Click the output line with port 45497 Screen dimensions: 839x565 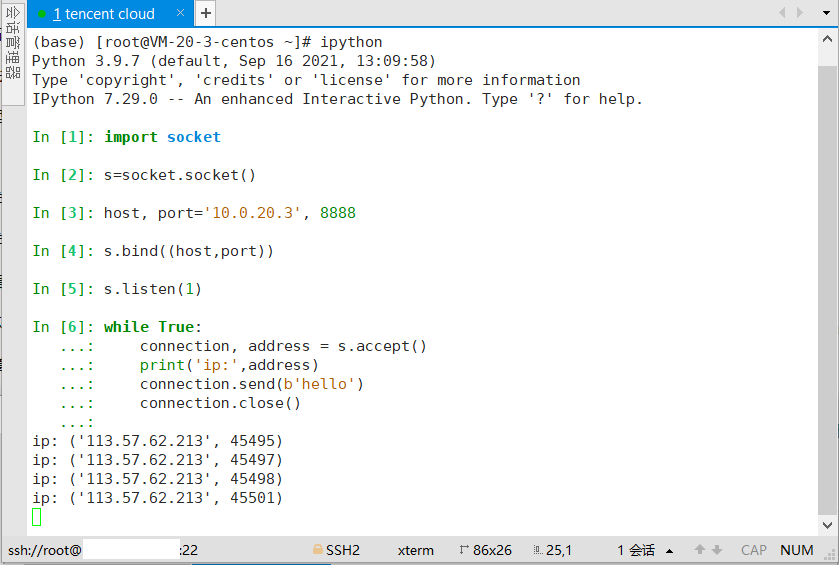point(157,460)
